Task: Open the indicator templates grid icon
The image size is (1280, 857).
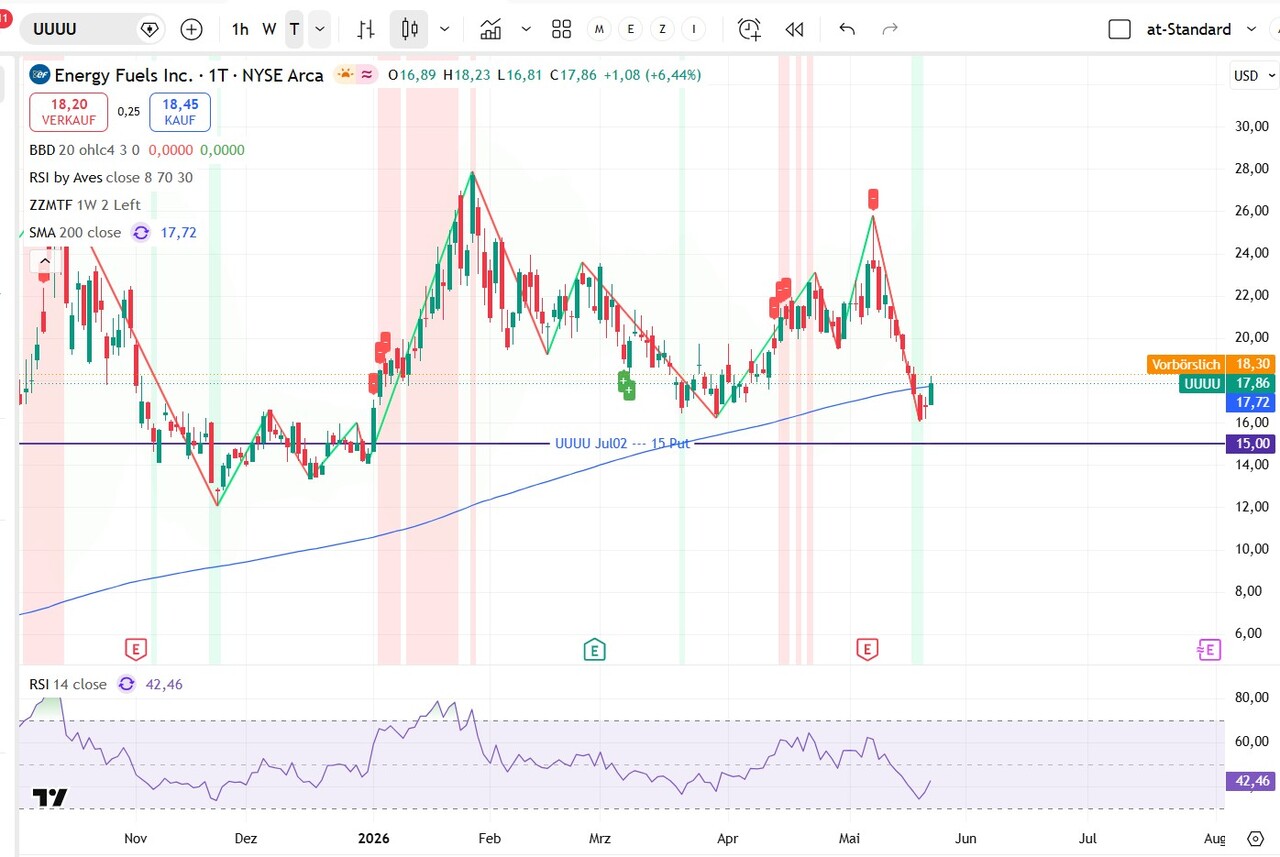Action: 561,29
